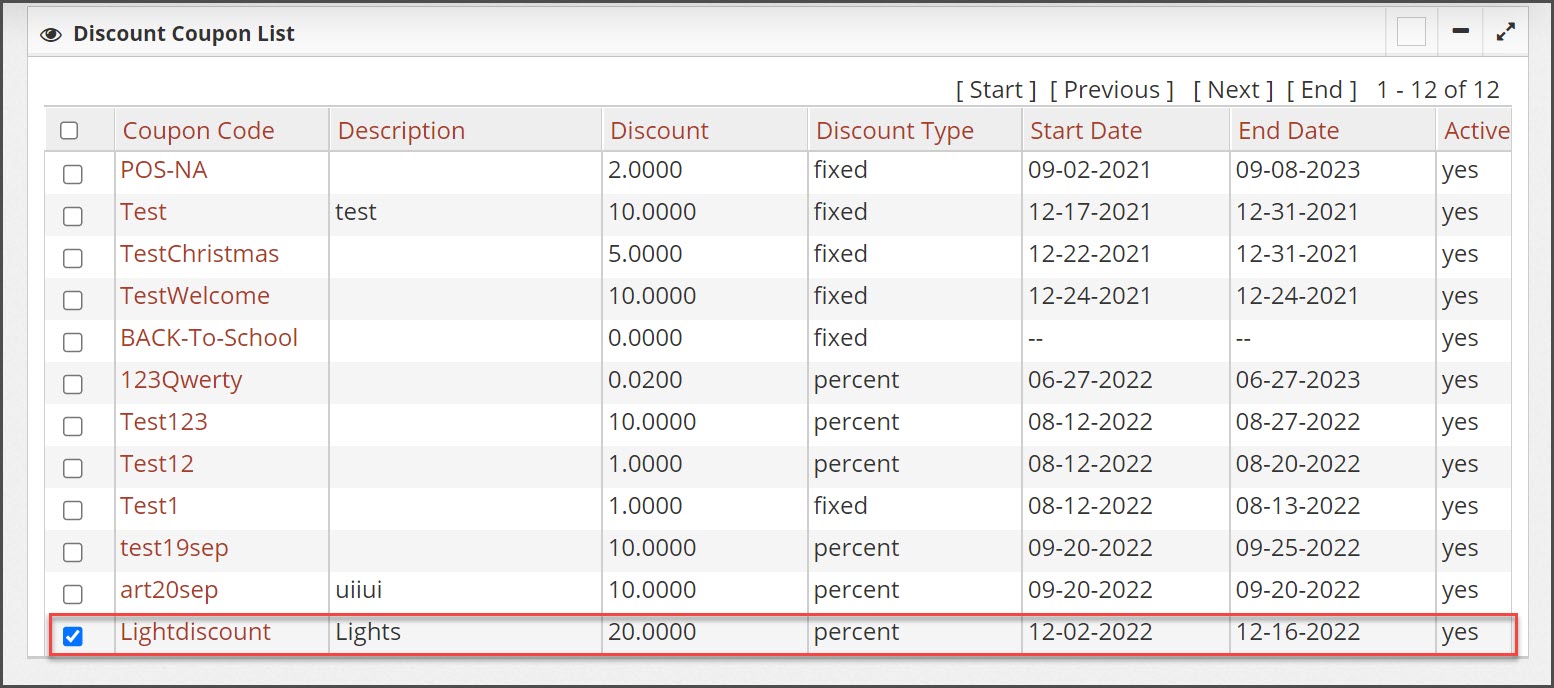This screenshot has width=1554, height=688.
Task: Open the art20sep coupon link
Action: point(169,590)
